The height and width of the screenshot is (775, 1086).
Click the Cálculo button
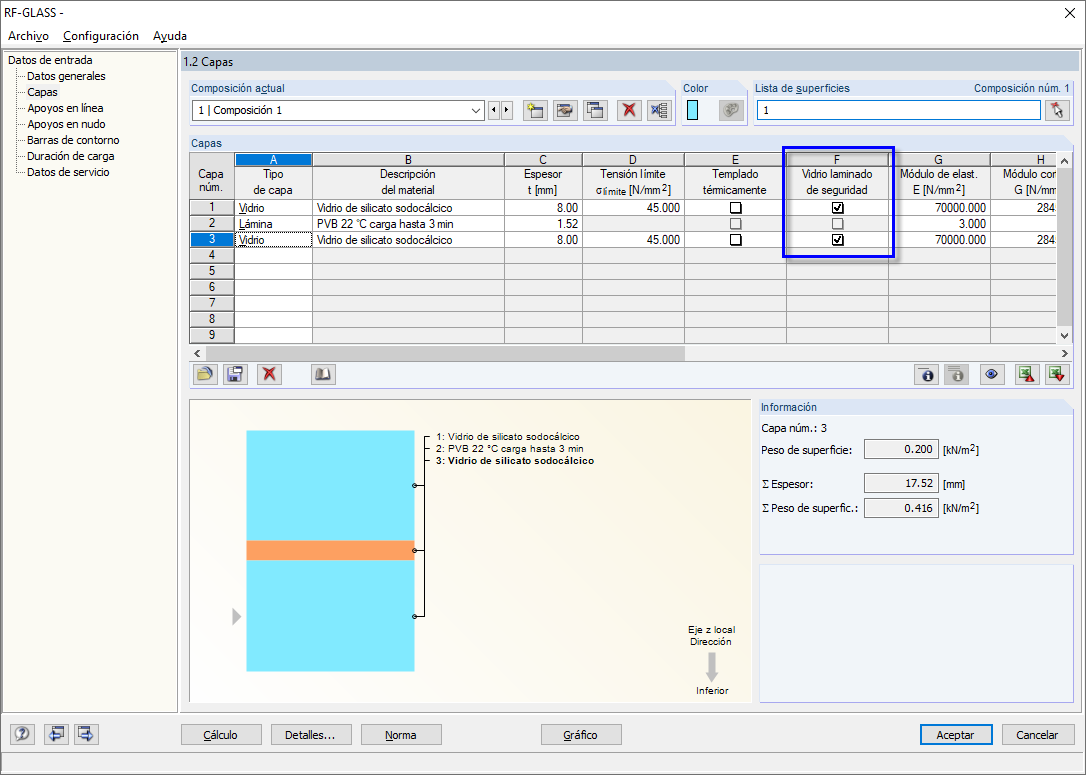[x=221, y=735]
